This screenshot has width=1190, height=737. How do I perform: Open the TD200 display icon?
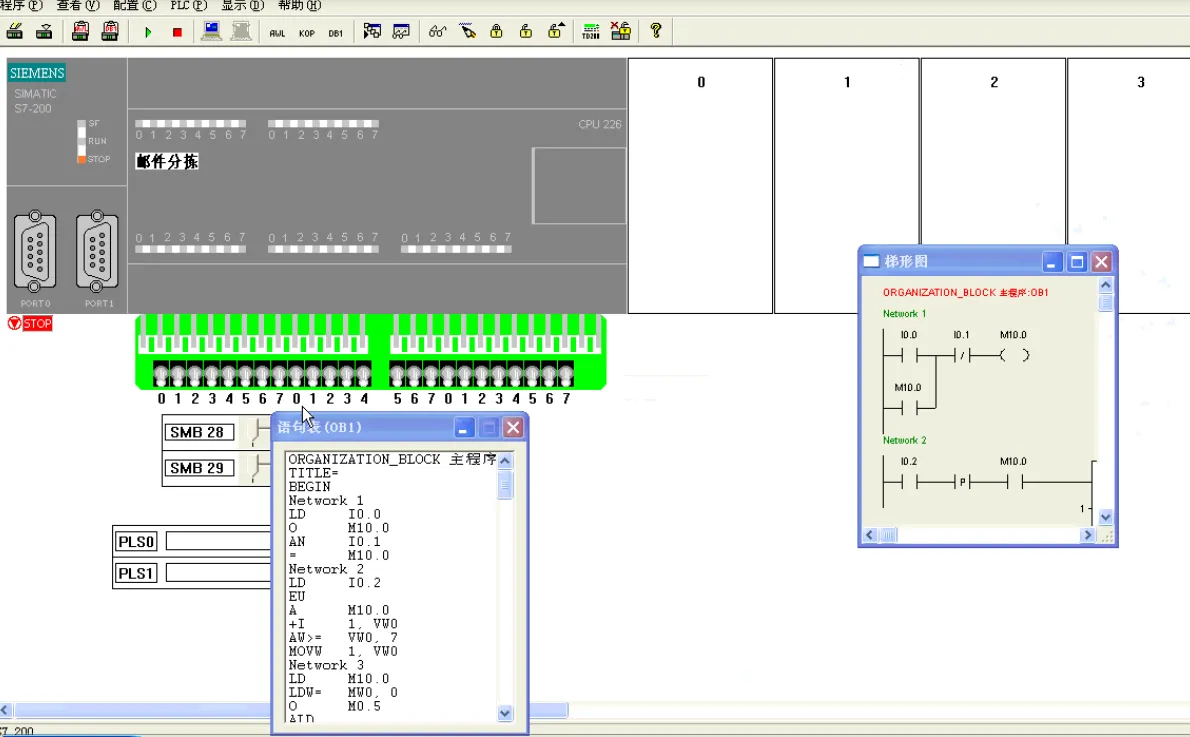pos(590,31)
